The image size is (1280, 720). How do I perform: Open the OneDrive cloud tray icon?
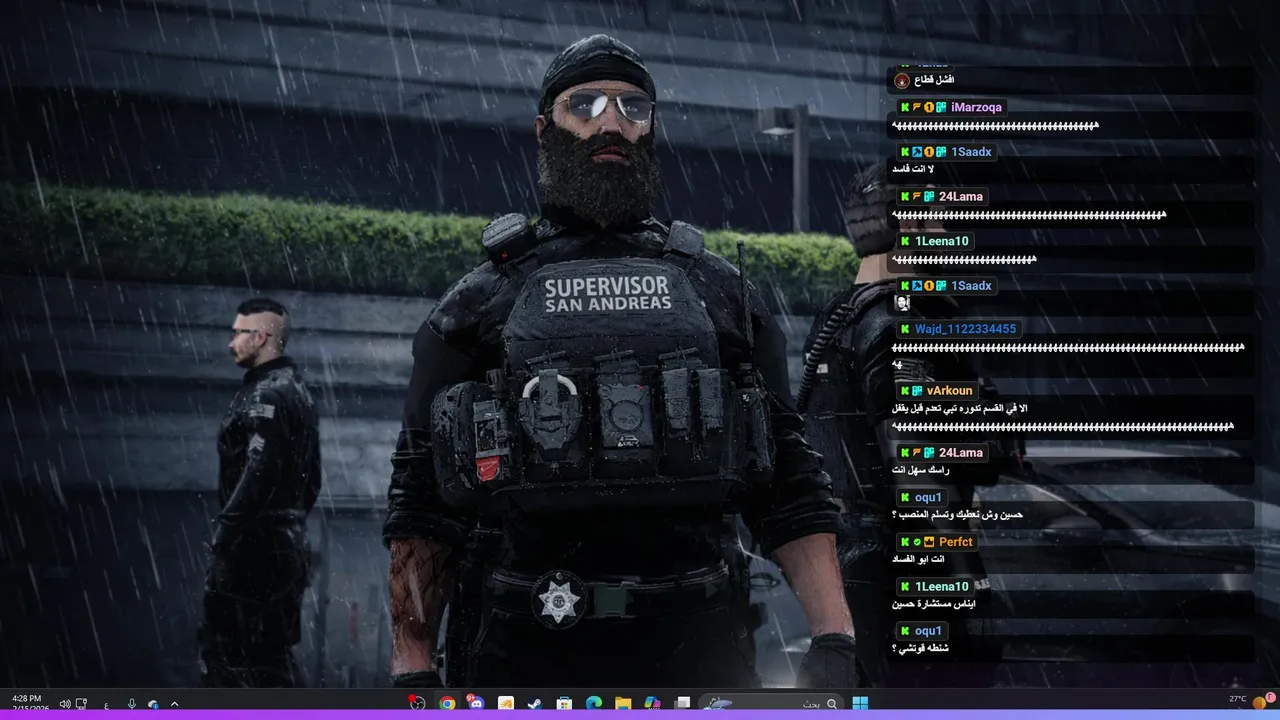click(153, 705)
